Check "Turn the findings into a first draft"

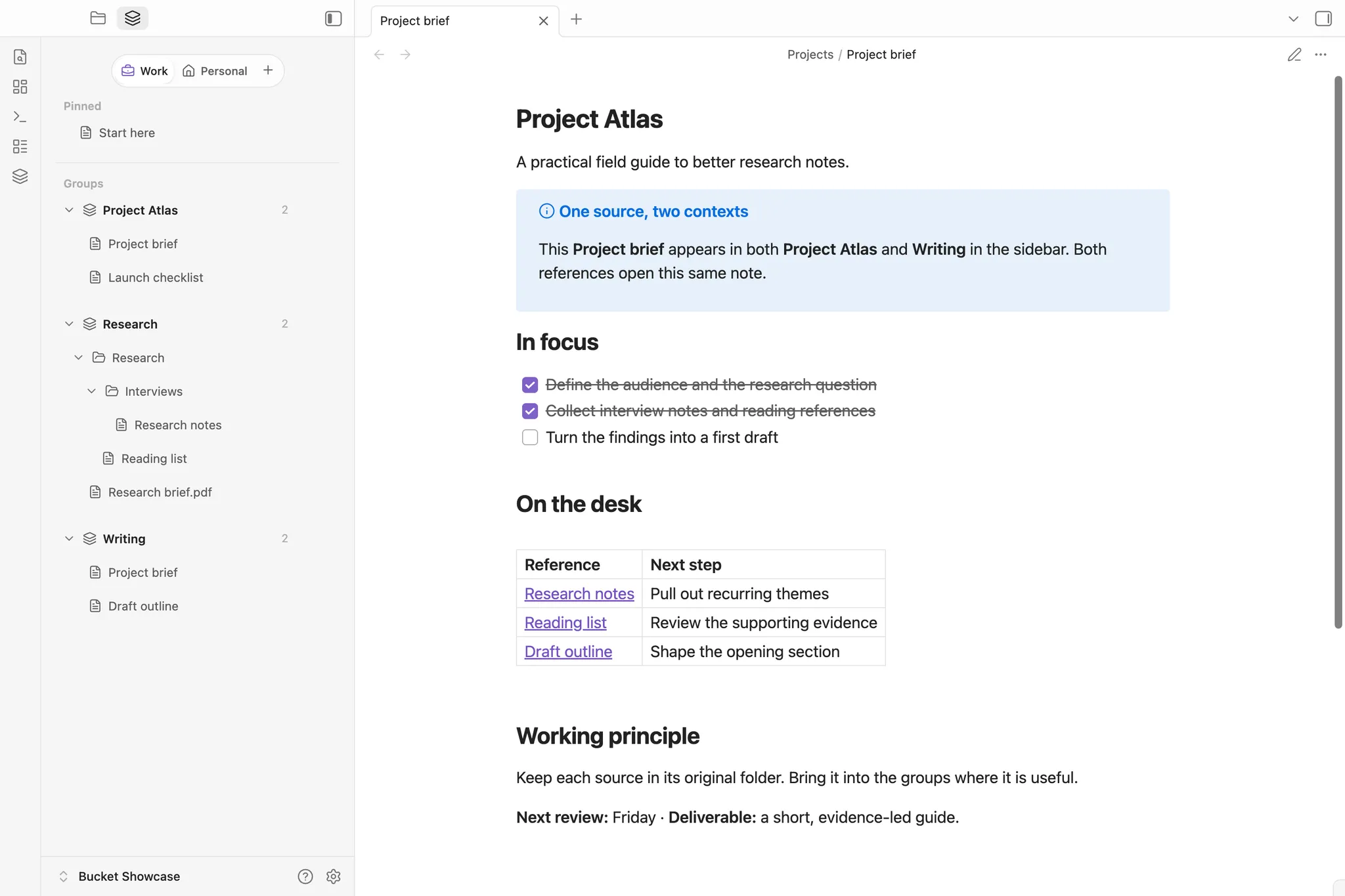click(530, 437)
